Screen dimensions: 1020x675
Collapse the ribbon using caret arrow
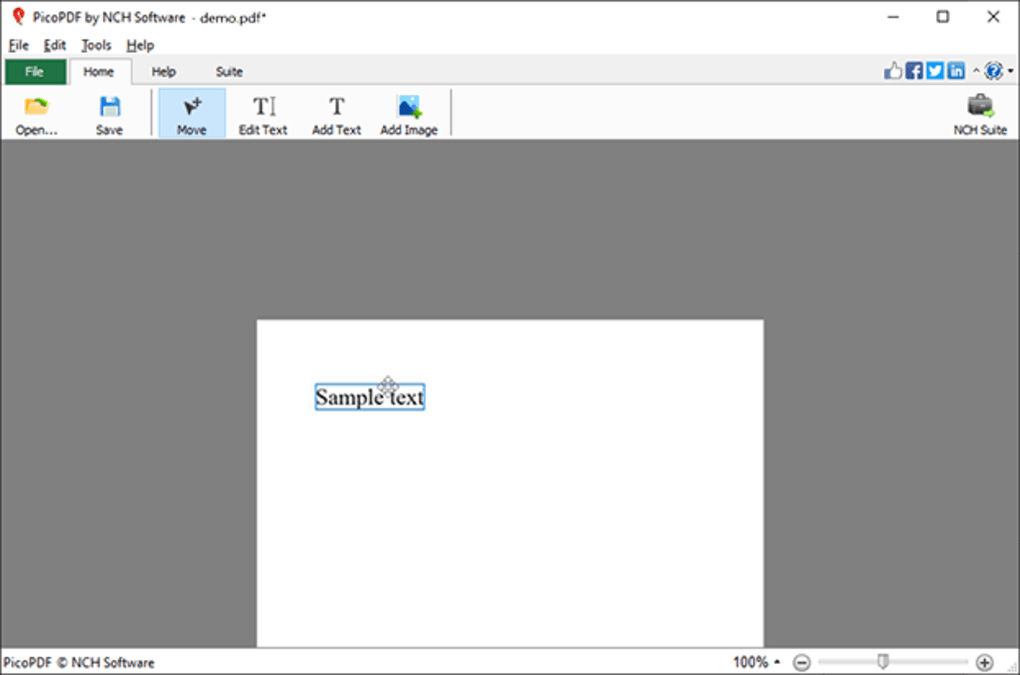click(976, 72)
